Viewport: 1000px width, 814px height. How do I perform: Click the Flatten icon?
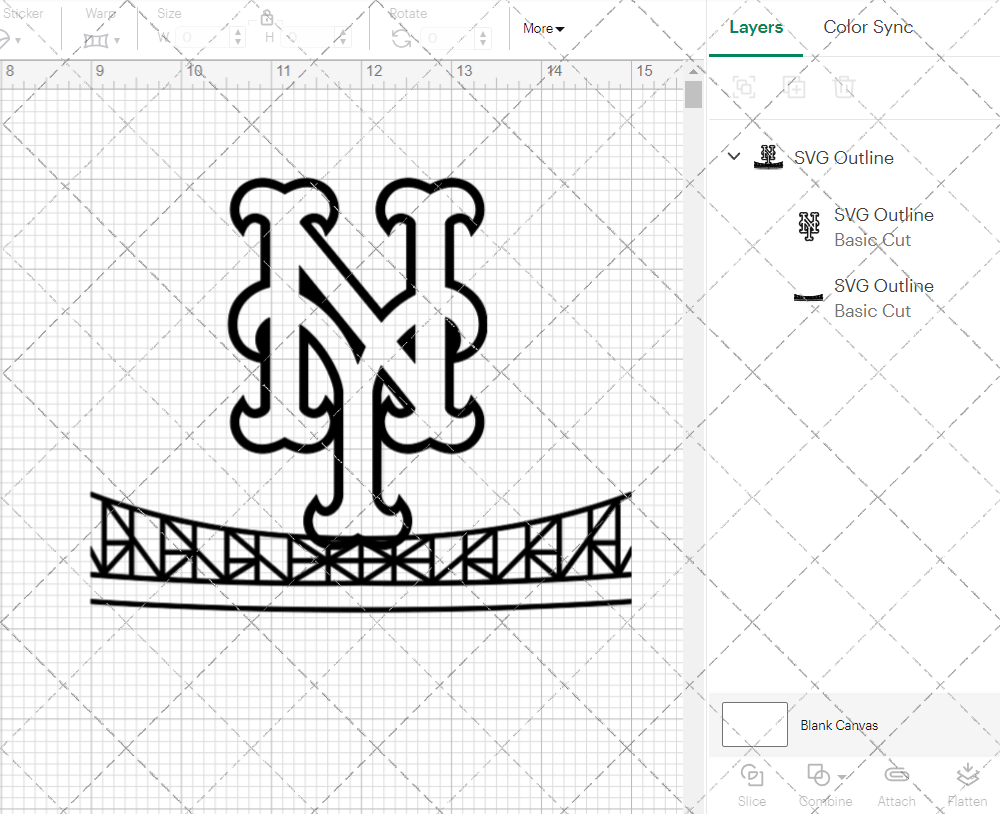coord(966,776)
